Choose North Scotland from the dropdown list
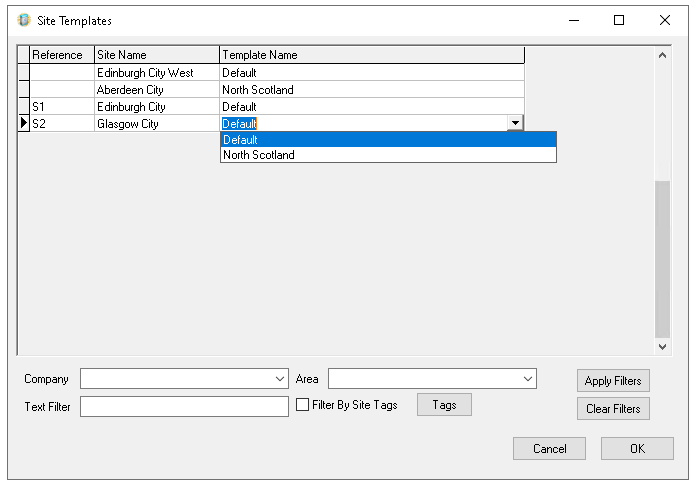The image size is (693, 485). point(387,155)
